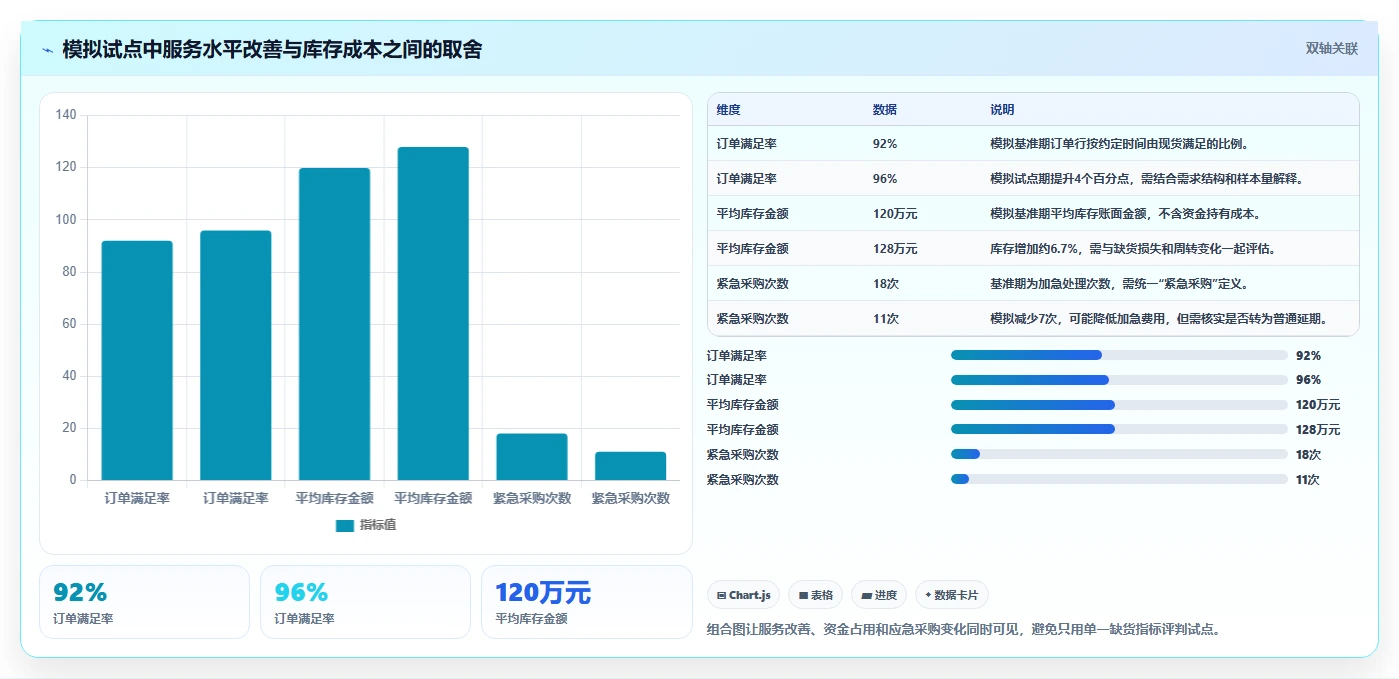Click the 平均库存金额 chart bar reaching 128
Viewport: 1399px width, 679px height.
click(433, 313)
